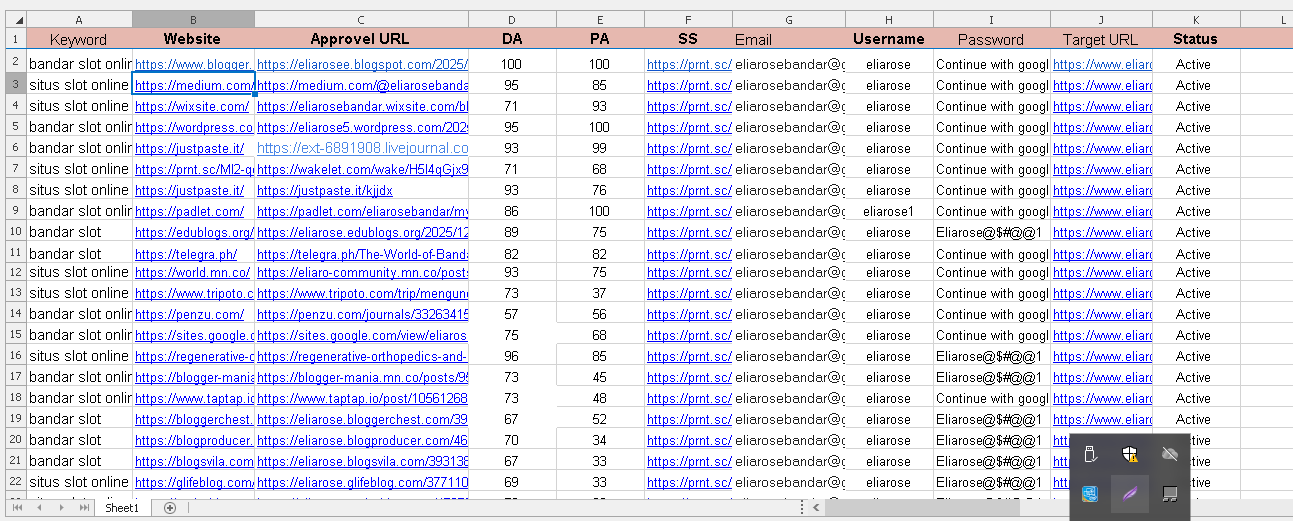
Task: Click the Website header cell
Action: point(193,39)
